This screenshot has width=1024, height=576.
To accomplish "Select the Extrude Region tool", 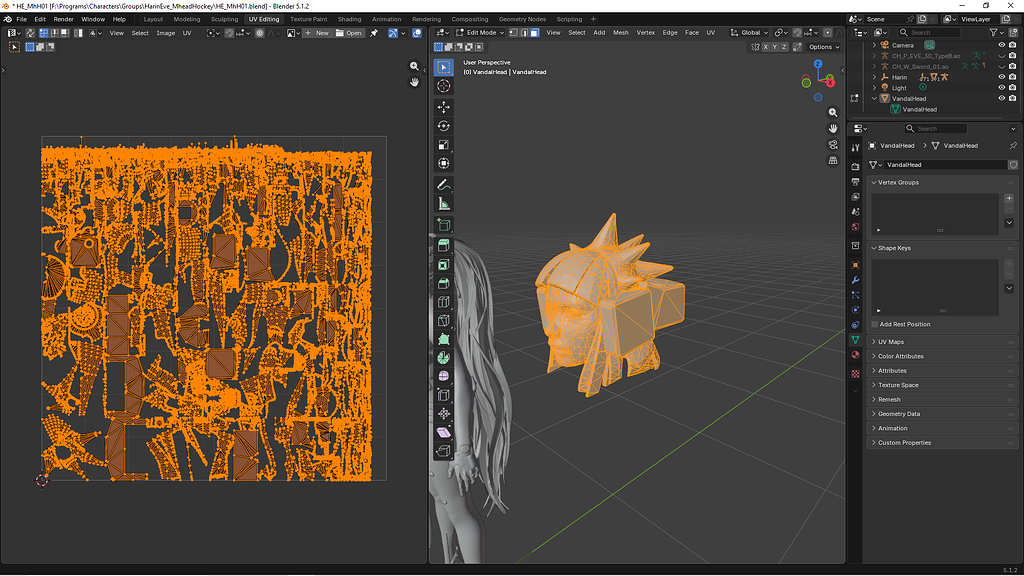I will (x=443, y=246).
